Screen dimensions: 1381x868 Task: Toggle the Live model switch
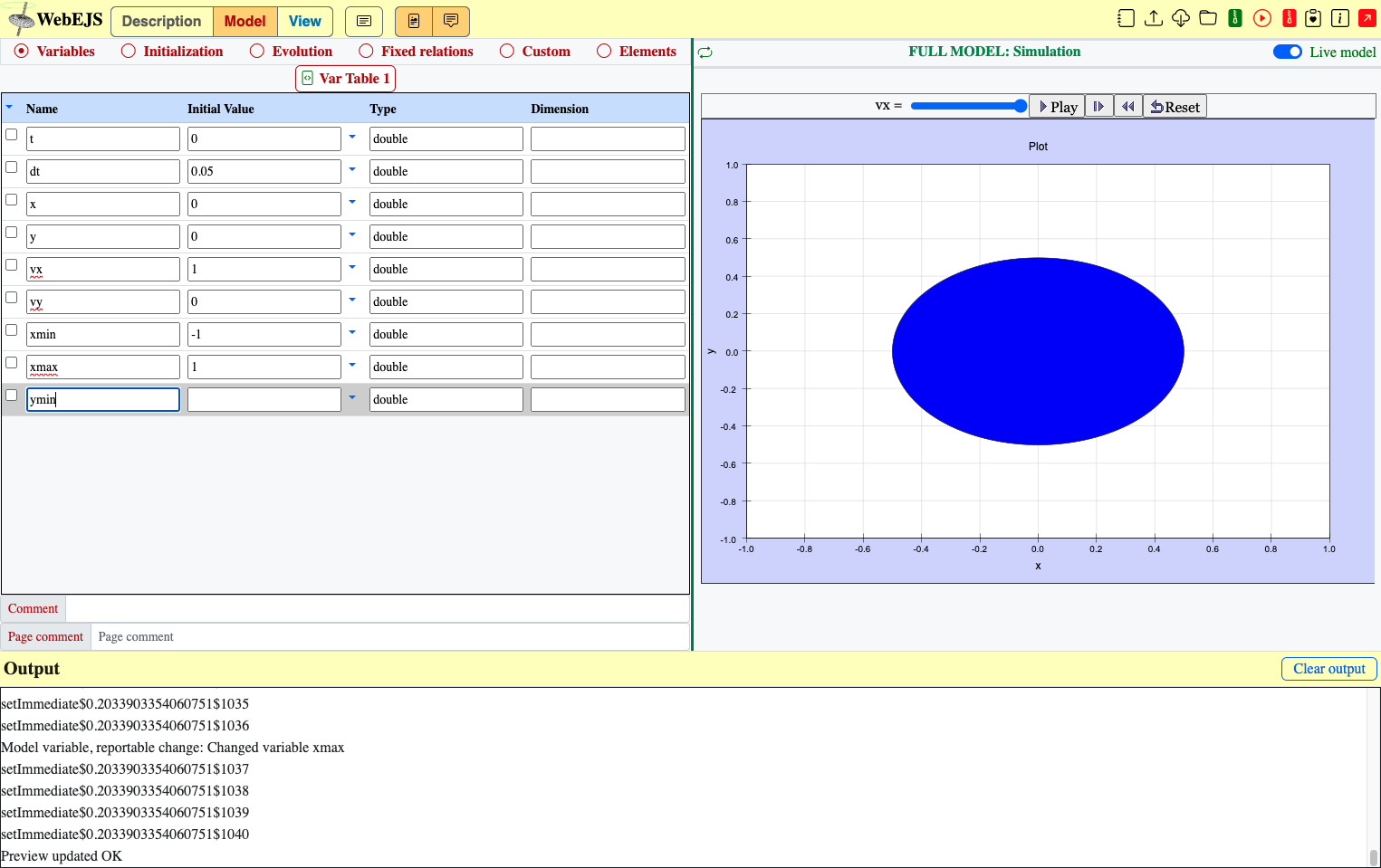coord(1288,52)
